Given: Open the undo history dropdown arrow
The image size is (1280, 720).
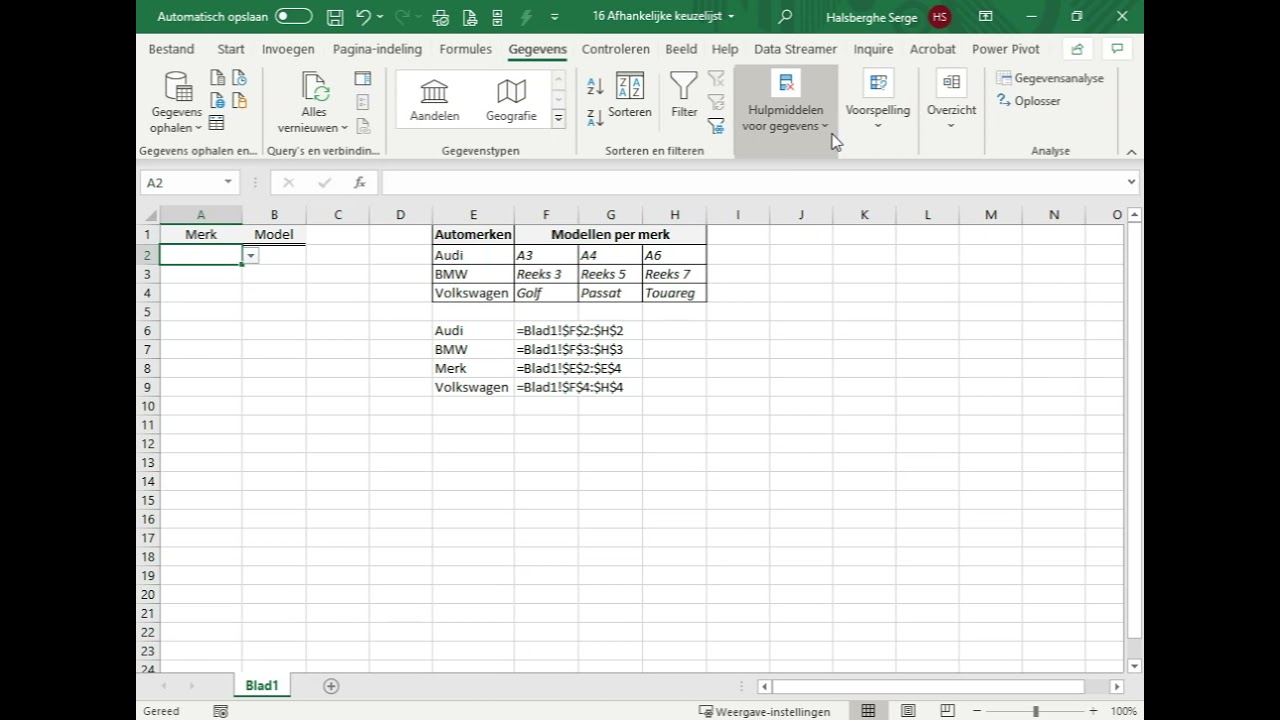Looking at the screenshot, I should click(x=380, y=17).
